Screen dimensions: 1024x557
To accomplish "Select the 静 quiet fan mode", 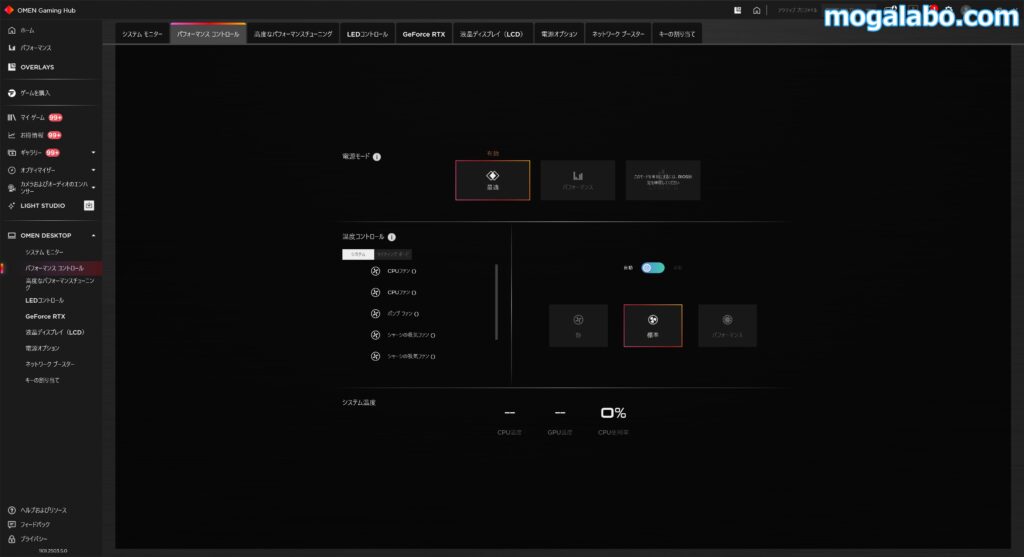I will pyautogui.click(x=578, y=325).
